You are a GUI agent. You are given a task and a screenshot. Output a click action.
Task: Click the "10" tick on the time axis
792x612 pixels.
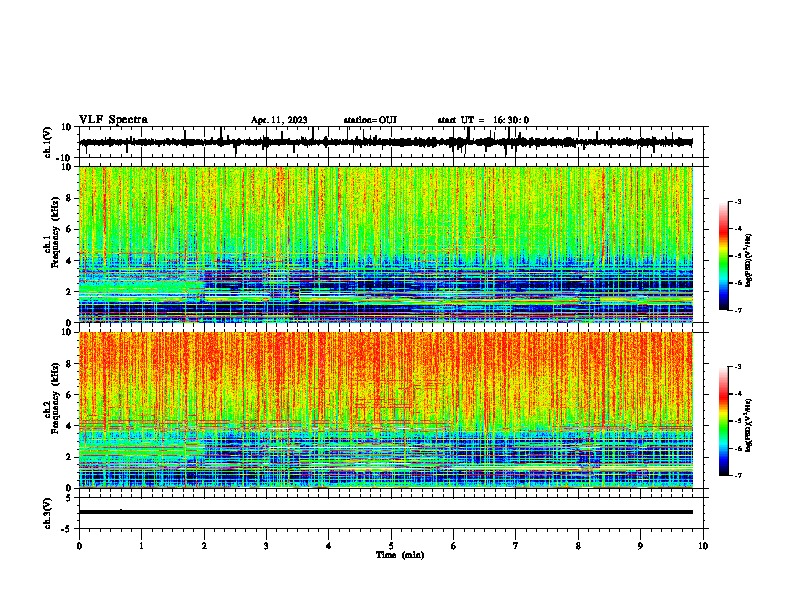(703, 546)
